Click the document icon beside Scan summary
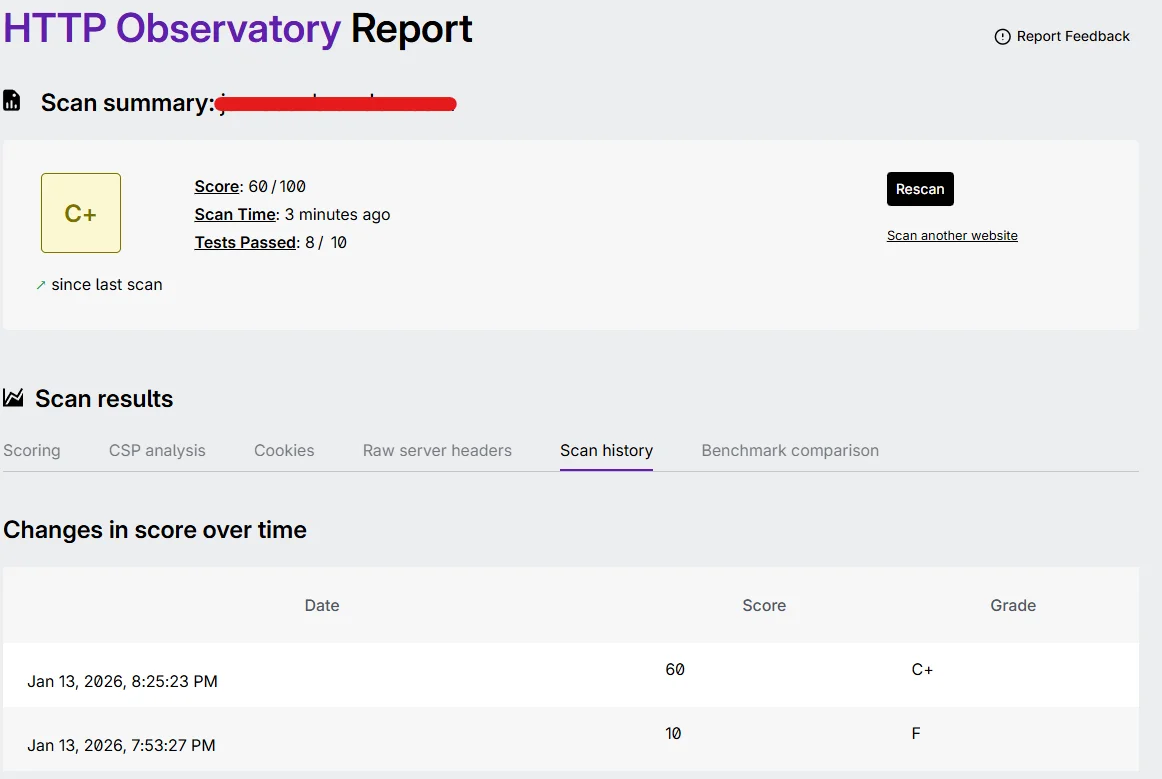Screen dimensions: 1162x779 coord(13,101)
